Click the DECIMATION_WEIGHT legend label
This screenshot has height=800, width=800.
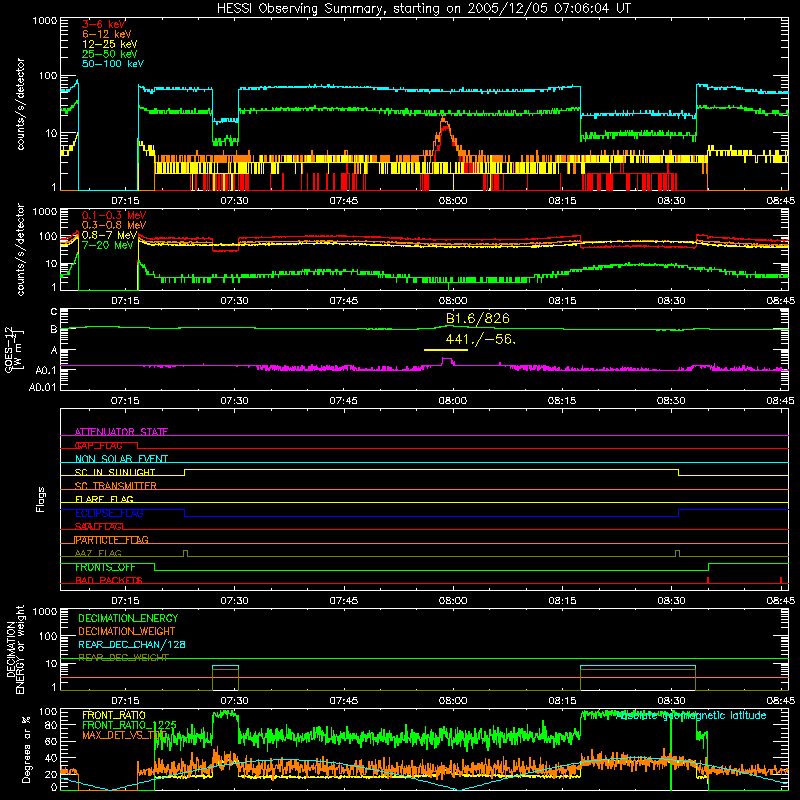pyautogui.click(x=127, y=631)
